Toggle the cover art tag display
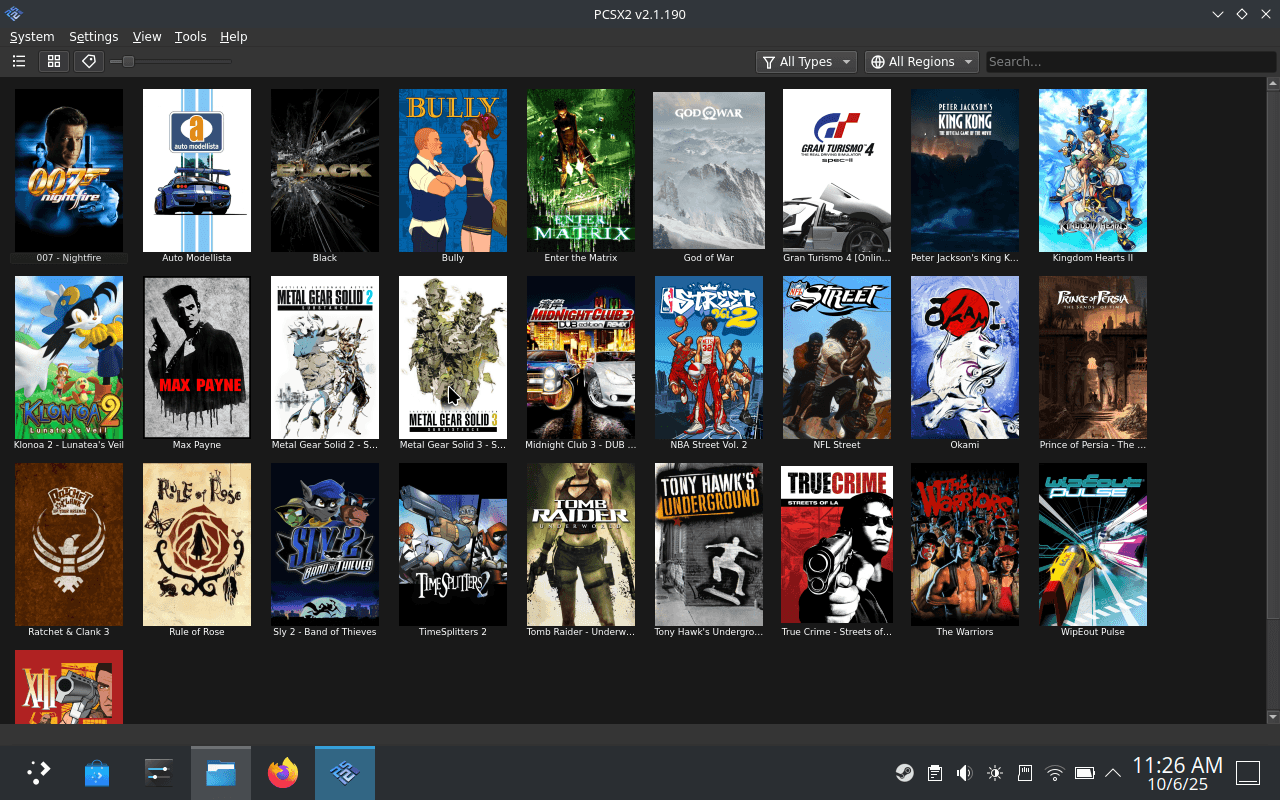 88,61
